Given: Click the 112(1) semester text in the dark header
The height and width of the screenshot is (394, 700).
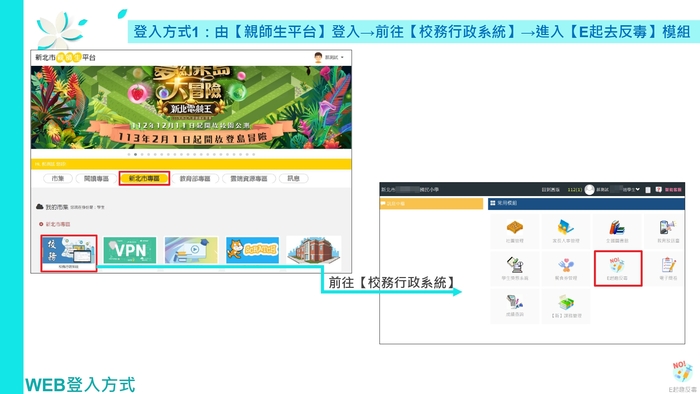Looking at the screenshot, I should (x=575, y=190).
